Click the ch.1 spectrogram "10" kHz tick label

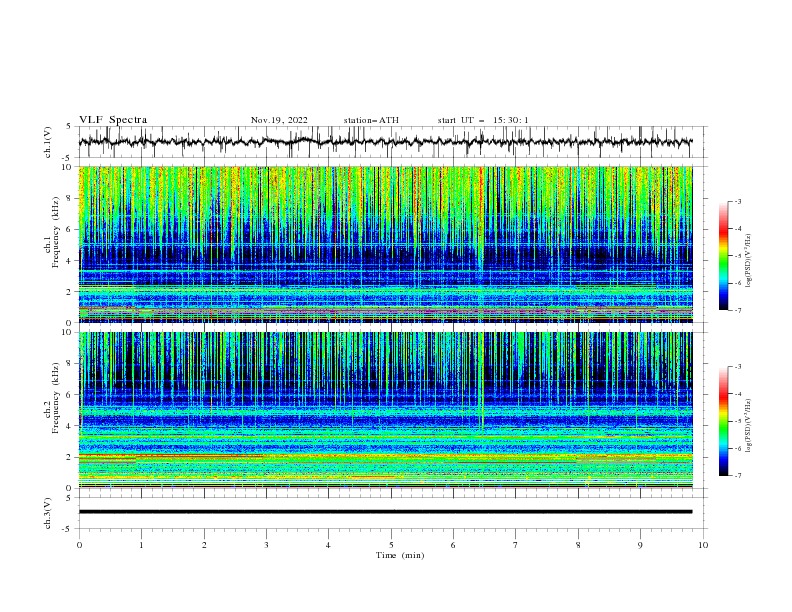point(69,167)
